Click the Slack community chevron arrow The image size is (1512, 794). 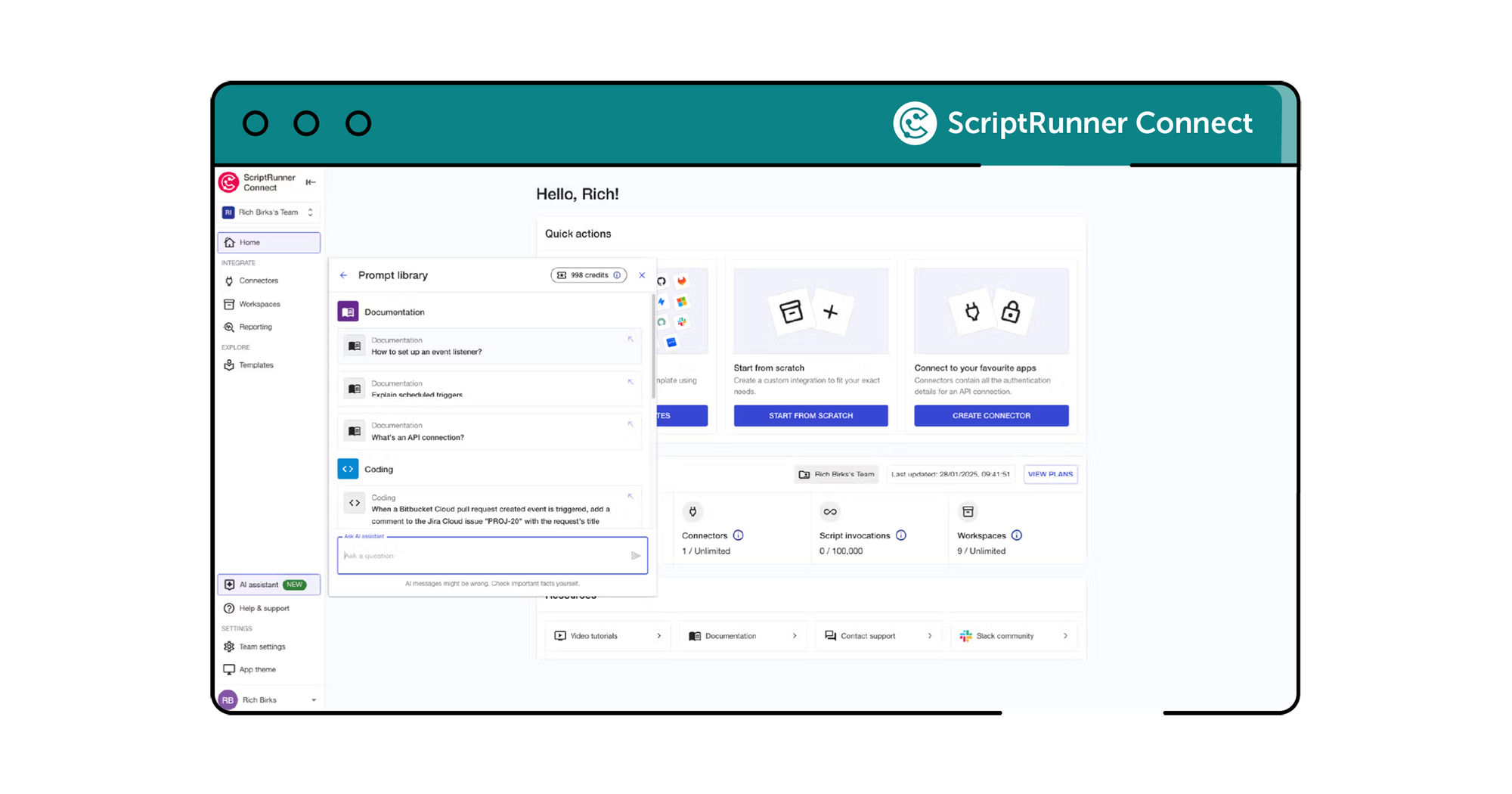click(x=1065, y=636)
